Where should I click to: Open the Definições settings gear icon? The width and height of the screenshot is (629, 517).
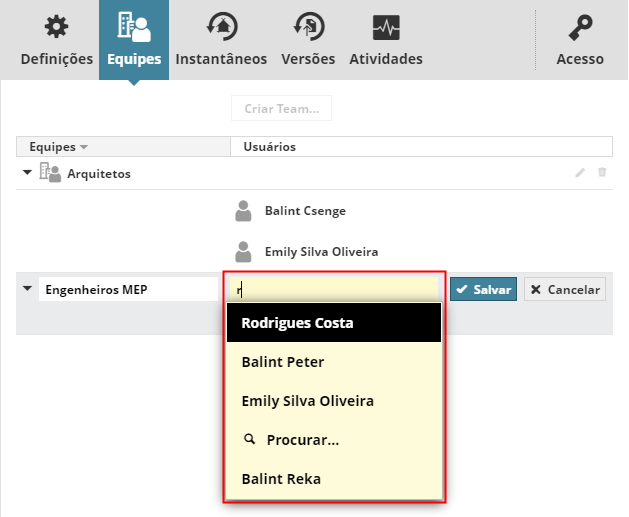coord(57,27)
